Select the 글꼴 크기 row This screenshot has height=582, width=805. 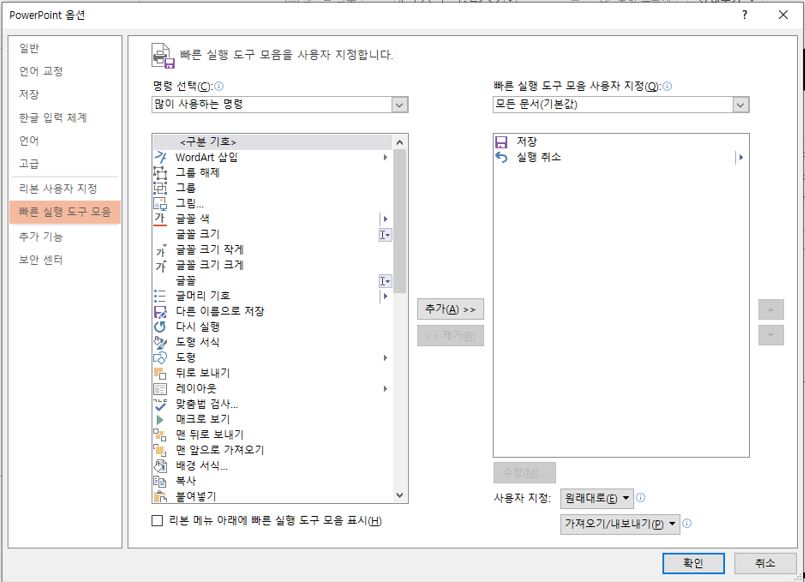(273, 234)
